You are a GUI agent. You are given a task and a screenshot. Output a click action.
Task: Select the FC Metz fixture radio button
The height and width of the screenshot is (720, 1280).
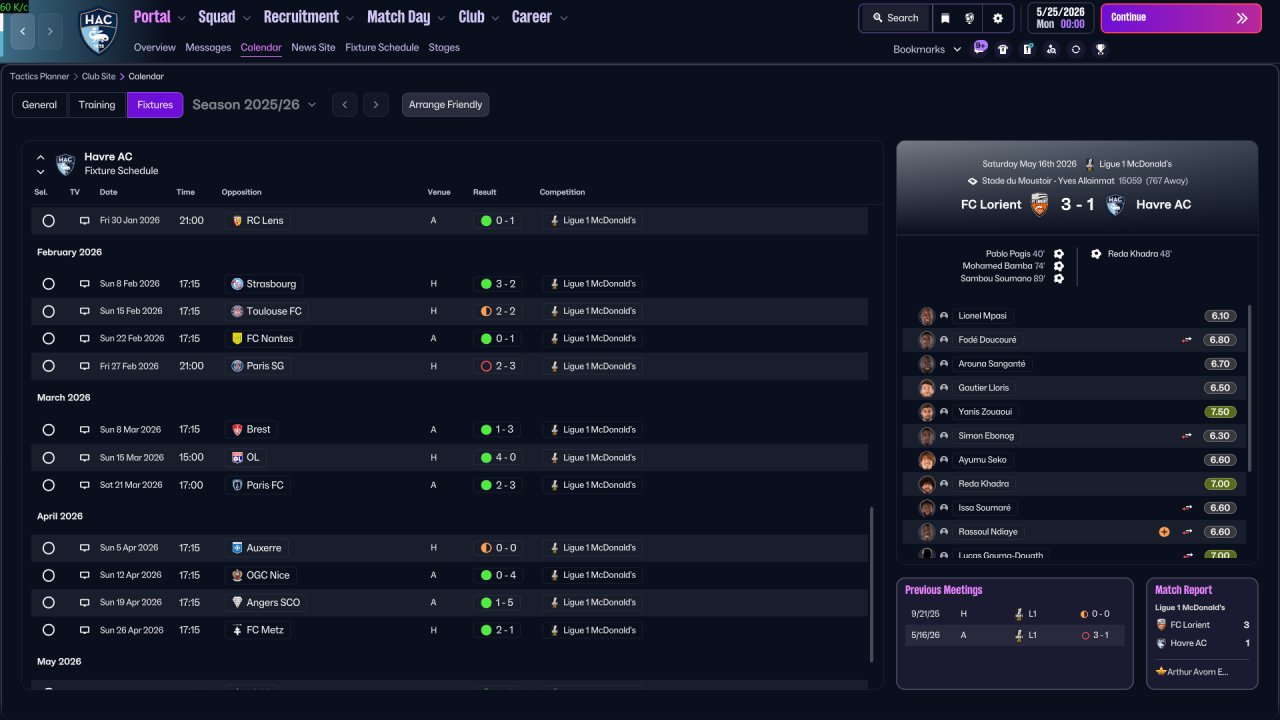point(48,630)
